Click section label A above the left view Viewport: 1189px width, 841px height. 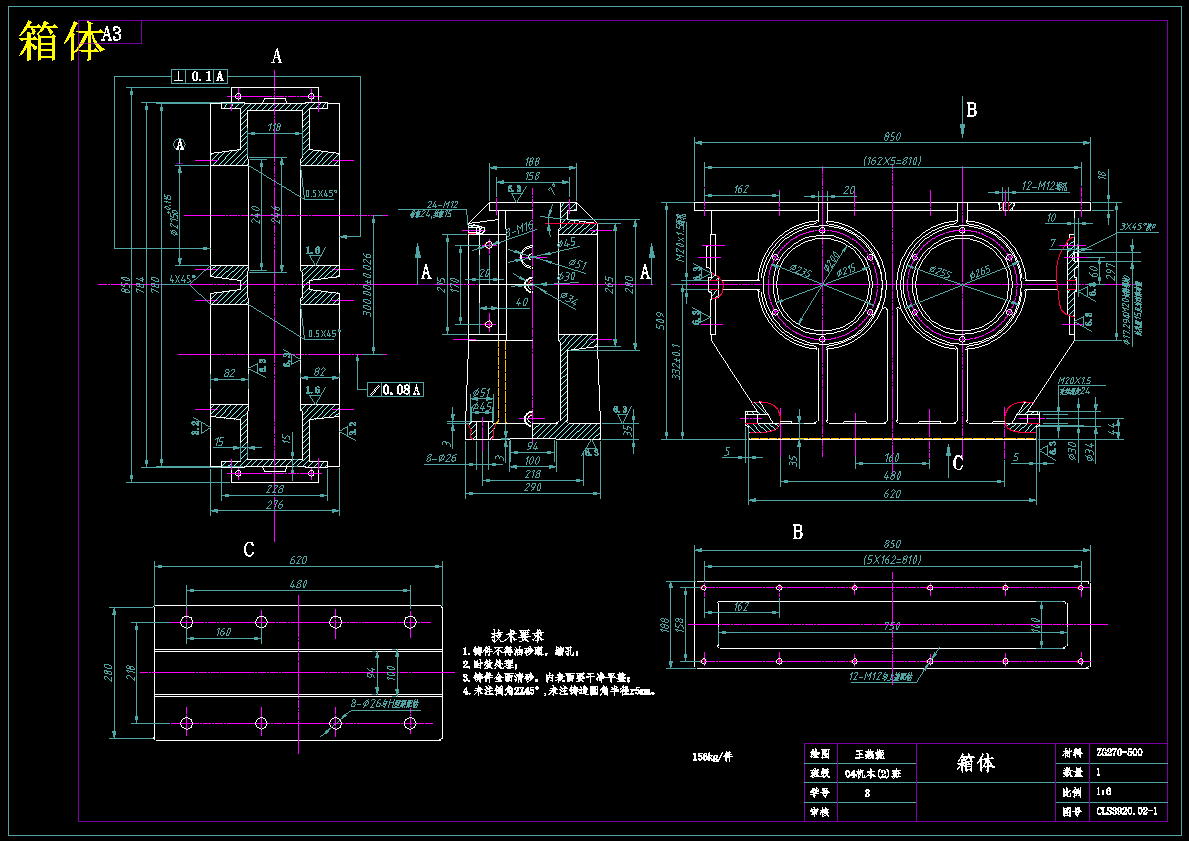click(277, 56)
